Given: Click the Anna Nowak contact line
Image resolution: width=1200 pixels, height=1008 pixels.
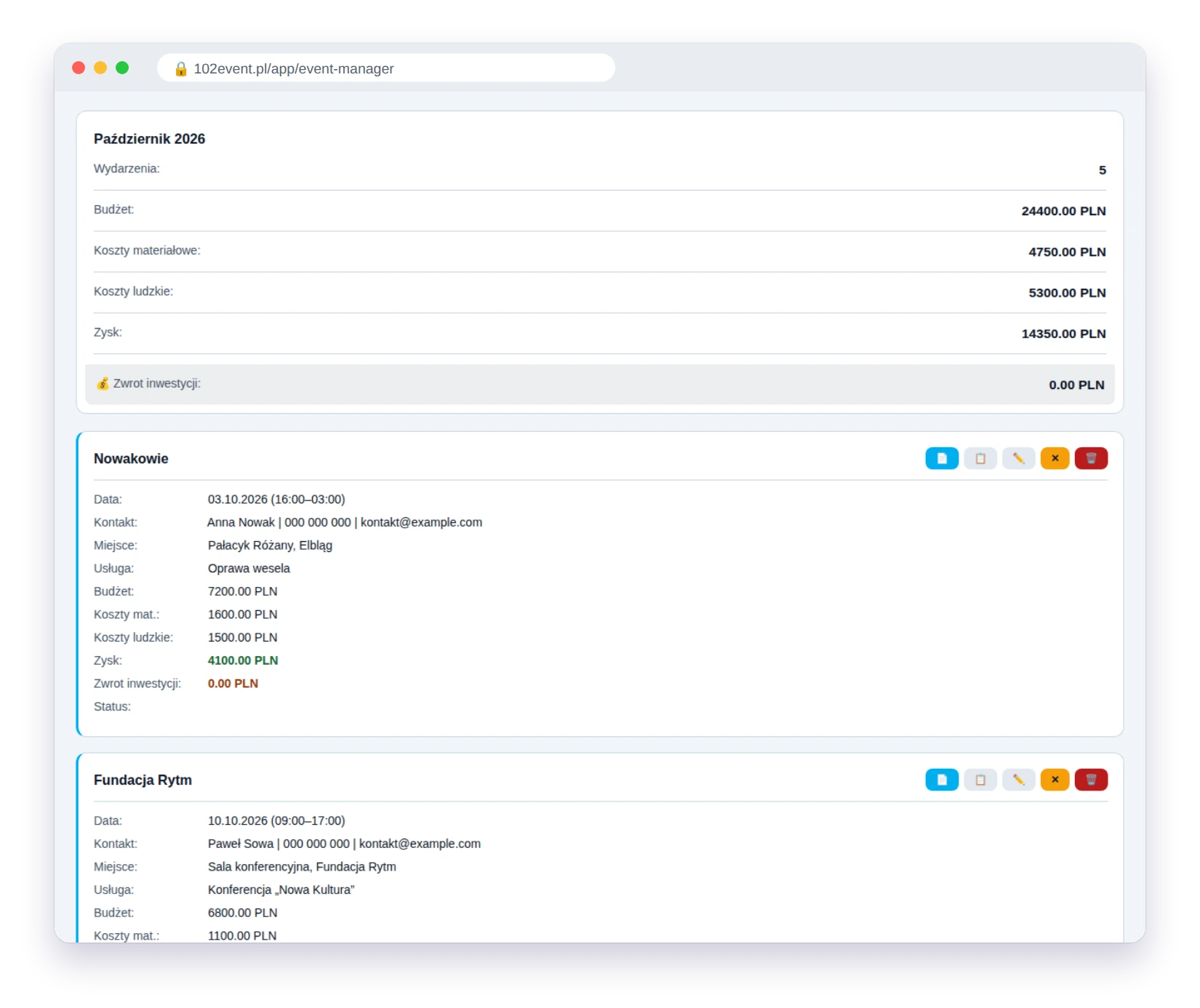Looking at the screenshot, I should click(x=345, y=522).
